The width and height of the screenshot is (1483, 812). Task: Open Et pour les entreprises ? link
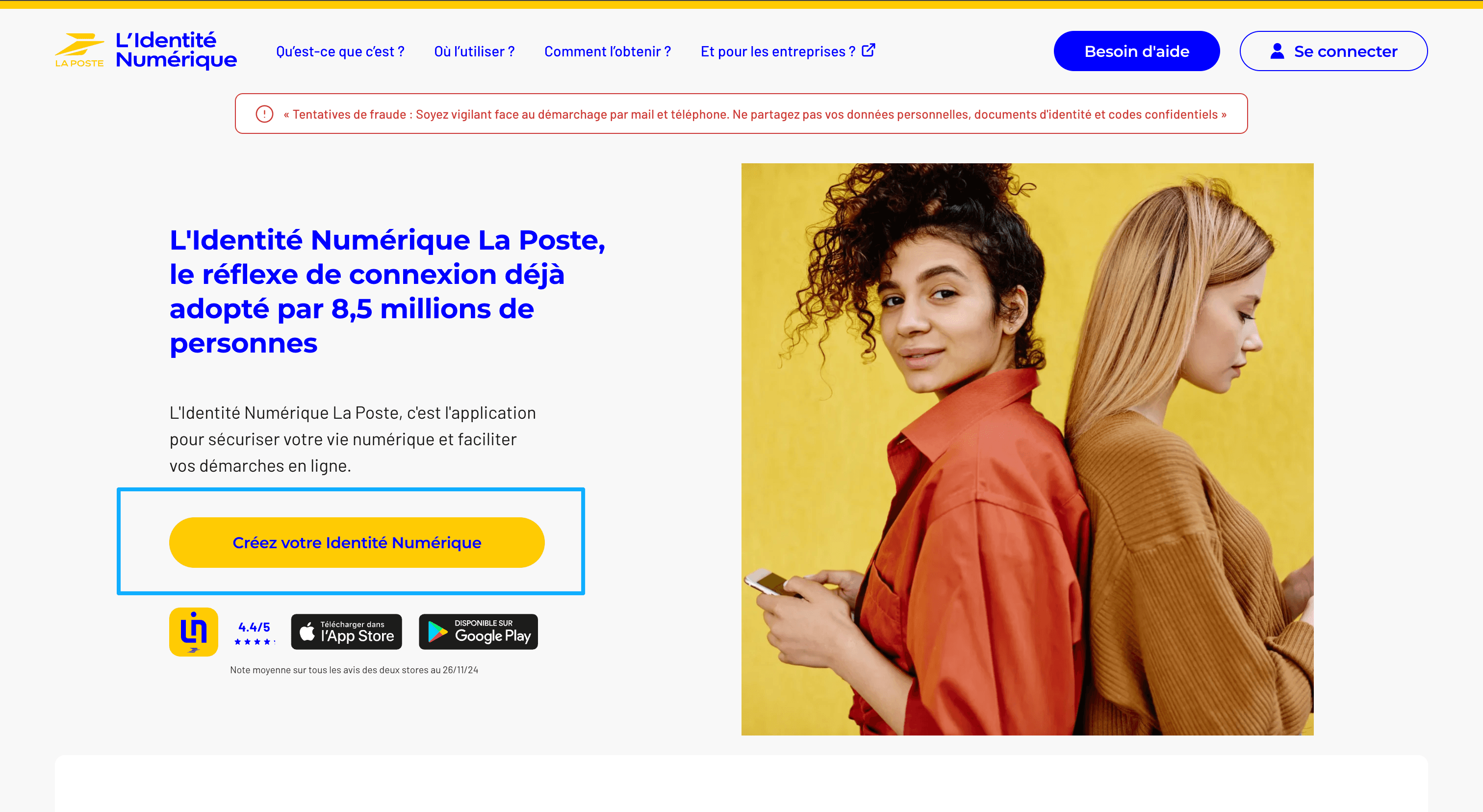788,52
